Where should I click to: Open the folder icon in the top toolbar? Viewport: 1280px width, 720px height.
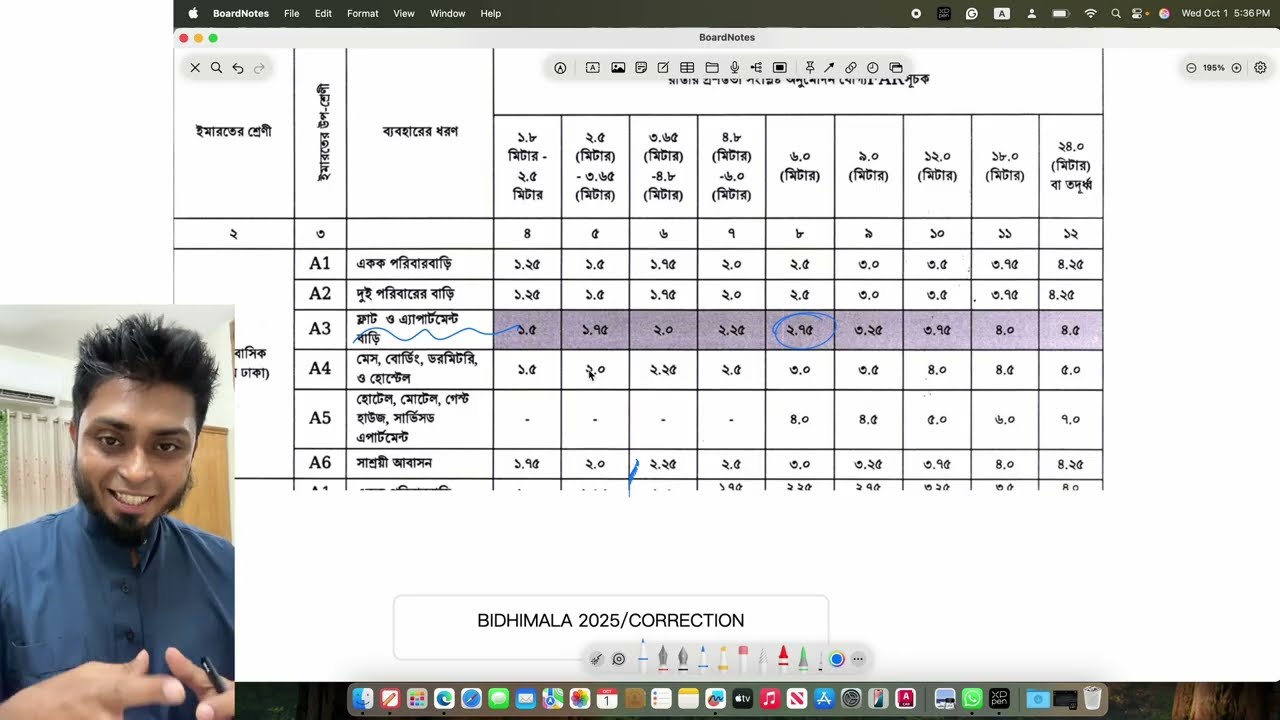point(712,68)
